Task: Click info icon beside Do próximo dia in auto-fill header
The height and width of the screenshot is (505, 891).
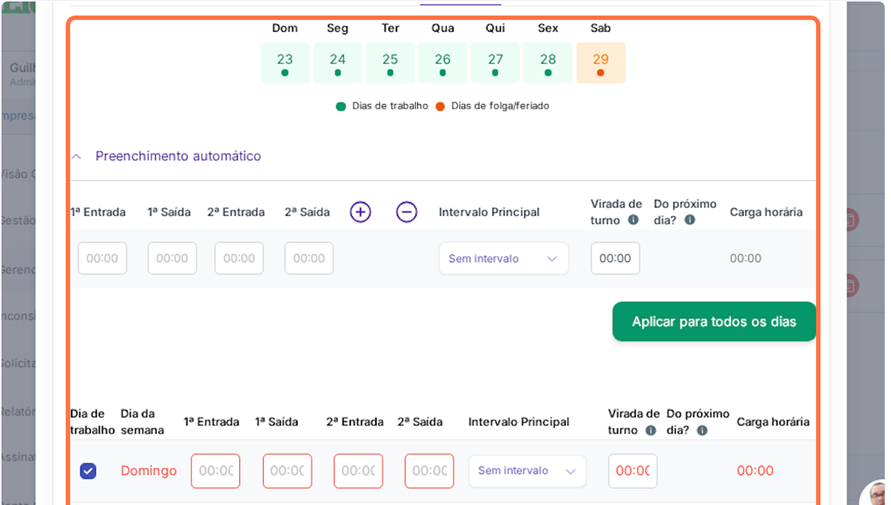Action: [690, 220]
